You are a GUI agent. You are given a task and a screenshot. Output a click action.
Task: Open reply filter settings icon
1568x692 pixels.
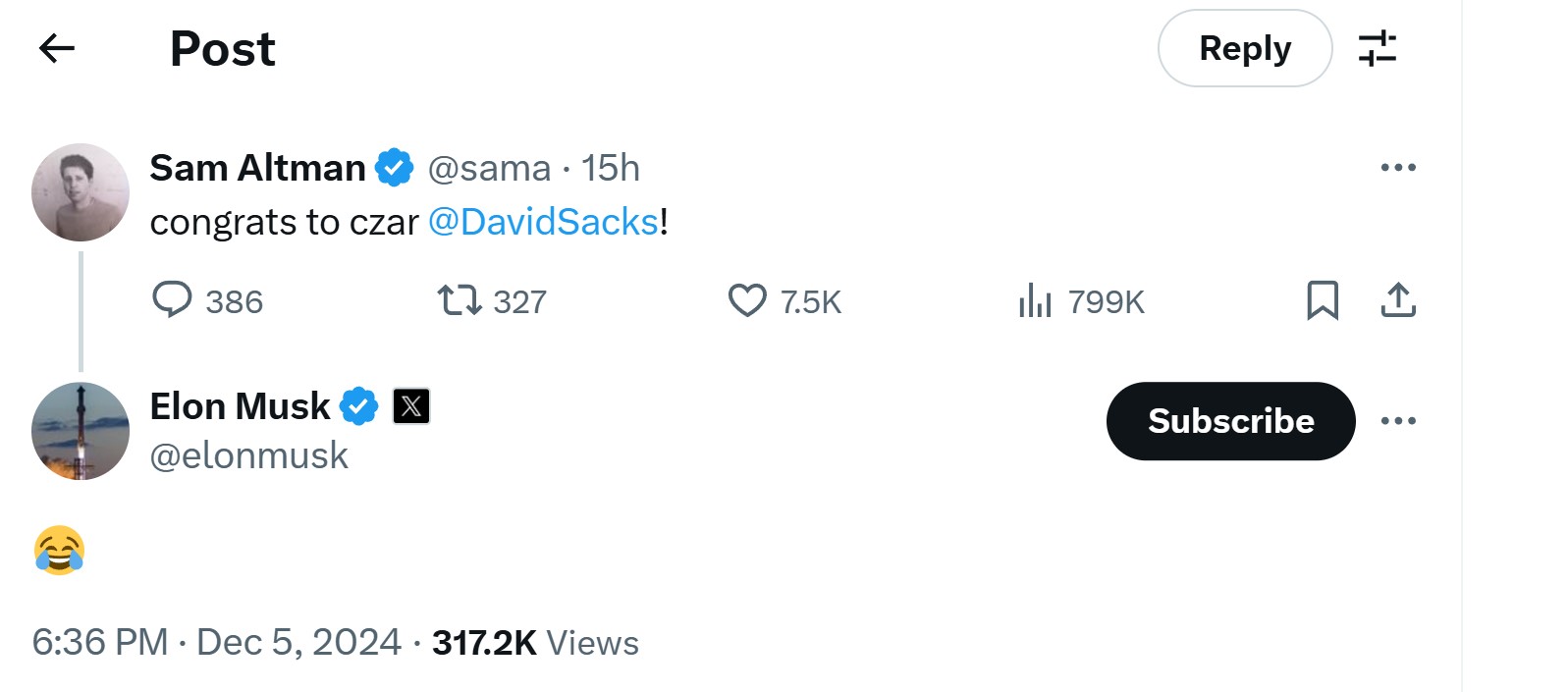point(1378,48)
